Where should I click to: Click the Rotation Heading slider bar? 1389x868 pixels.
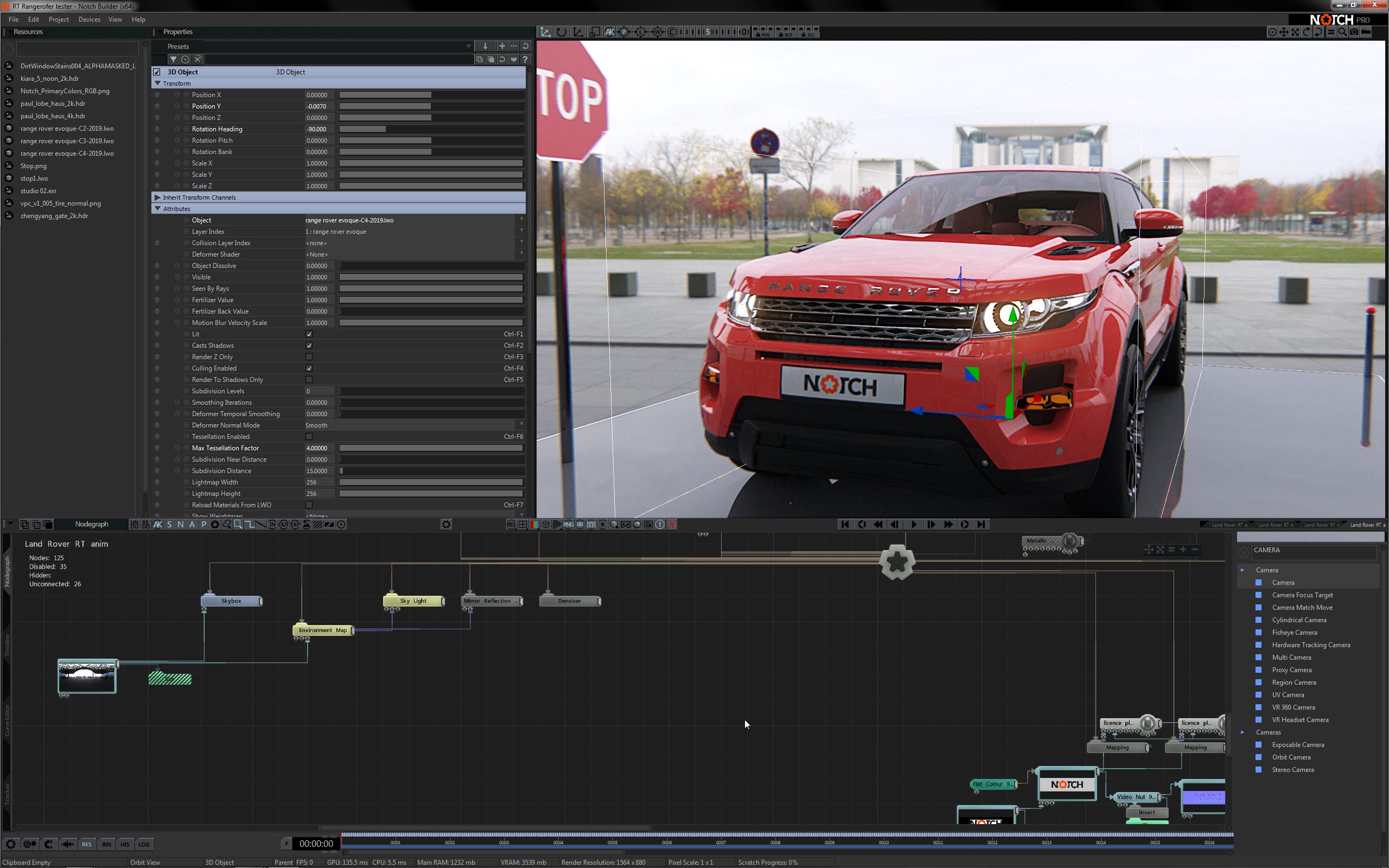(430, 129)
